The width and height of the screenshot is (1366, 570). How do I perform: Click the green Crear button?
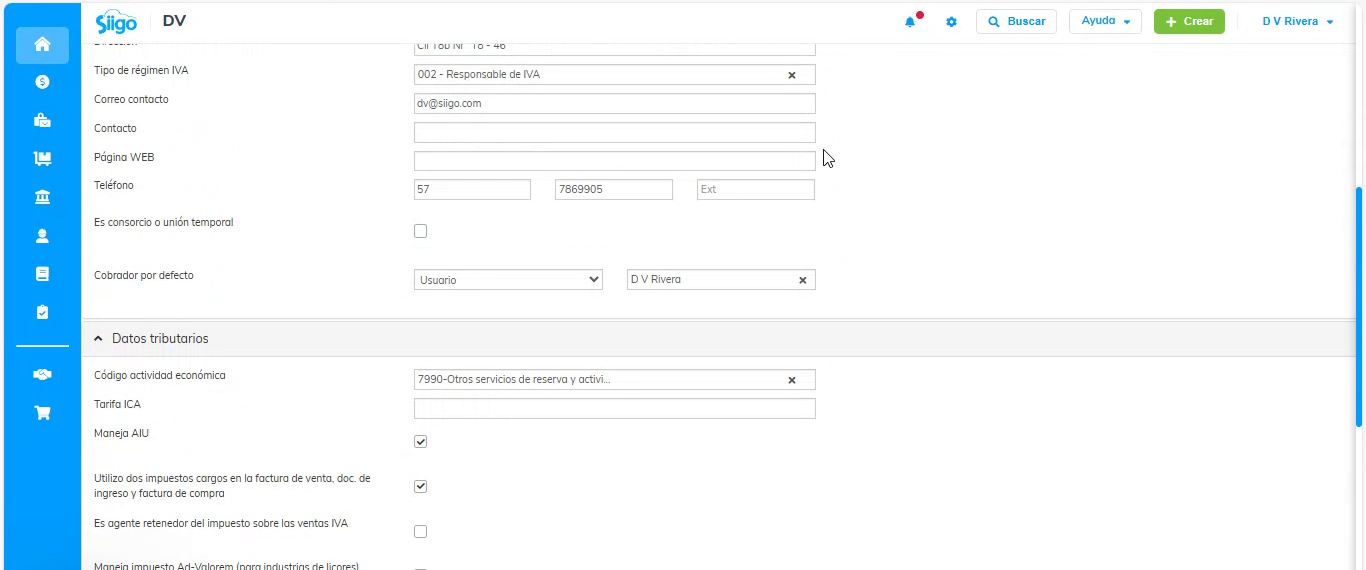pos(1189,21)
